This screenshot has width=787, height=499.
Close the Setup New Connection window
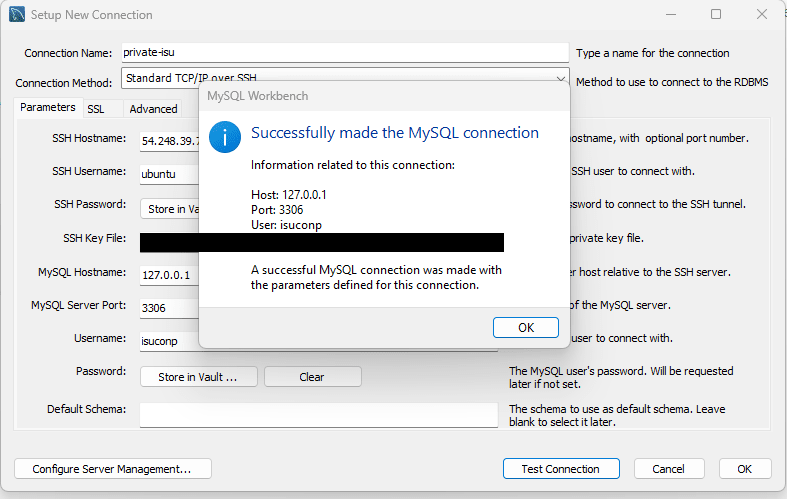tap(762, 15)
